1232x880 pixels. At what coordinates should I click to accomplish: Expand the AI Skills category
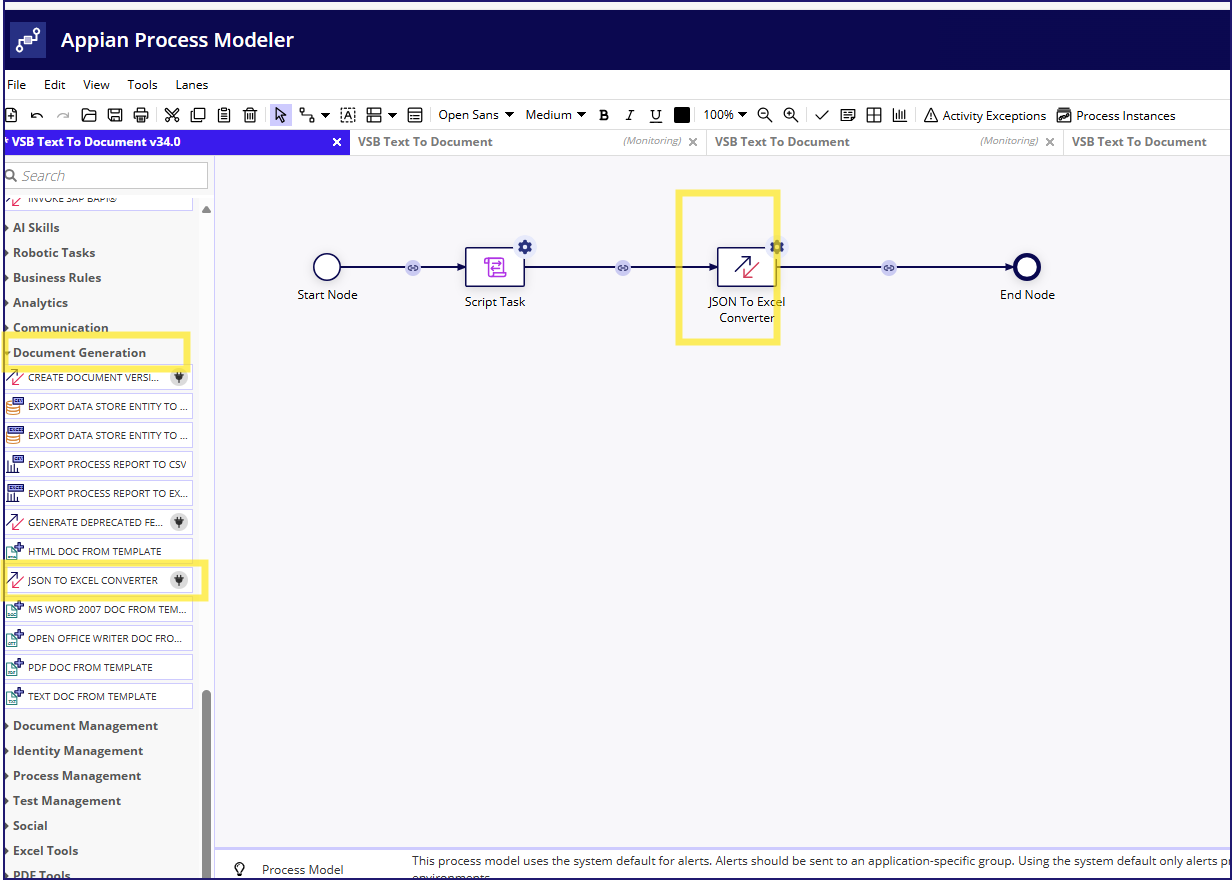coord(36,228)
